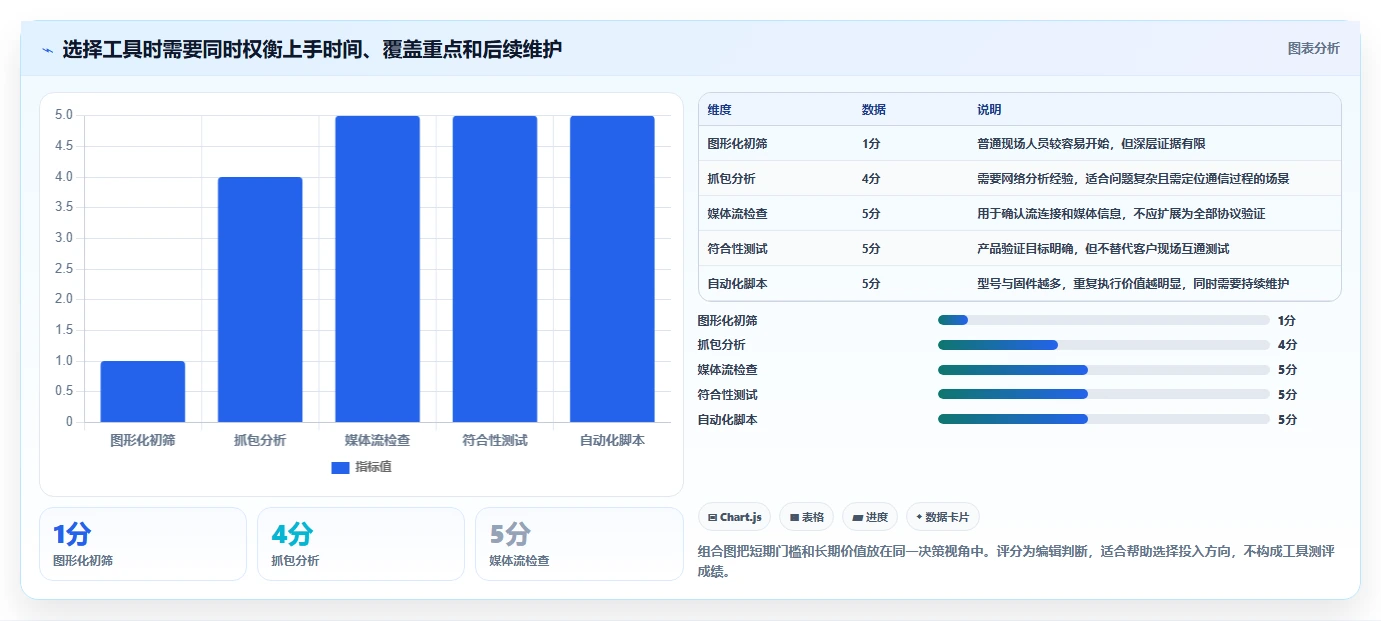Click the 媒体流检查 bar in the chart

[x=377, y=269]
